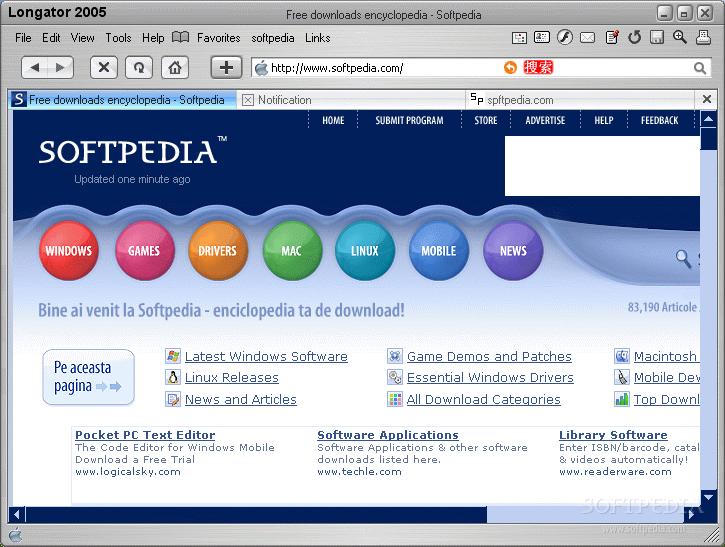Image resolution: width=725 pixels, height=547 pixels.
Task: Click the orange return arrow in address bar
Action: 510,68
